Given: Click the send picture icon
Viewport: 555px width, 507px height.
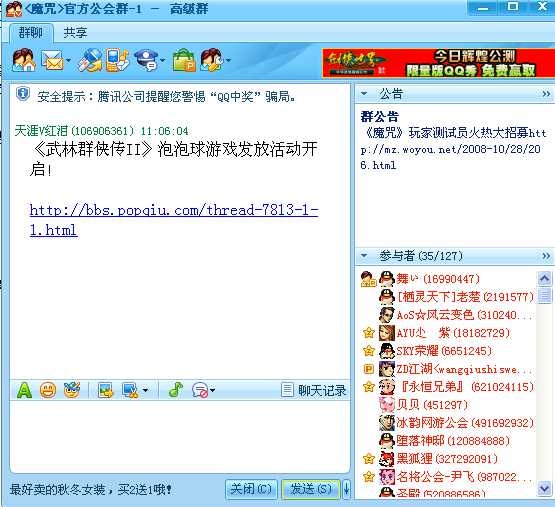Looking at the screenshot, I should (105, 390).
